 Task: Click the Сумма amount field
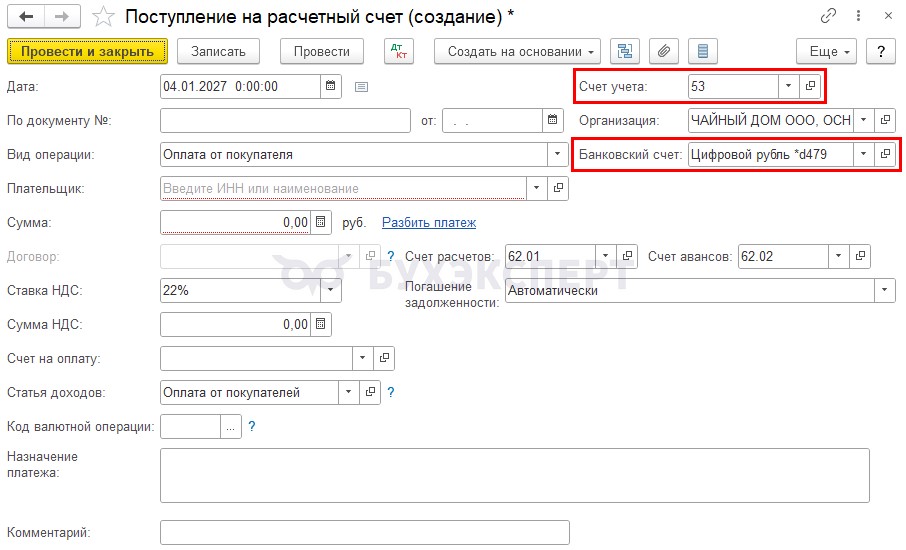point(236,222)
